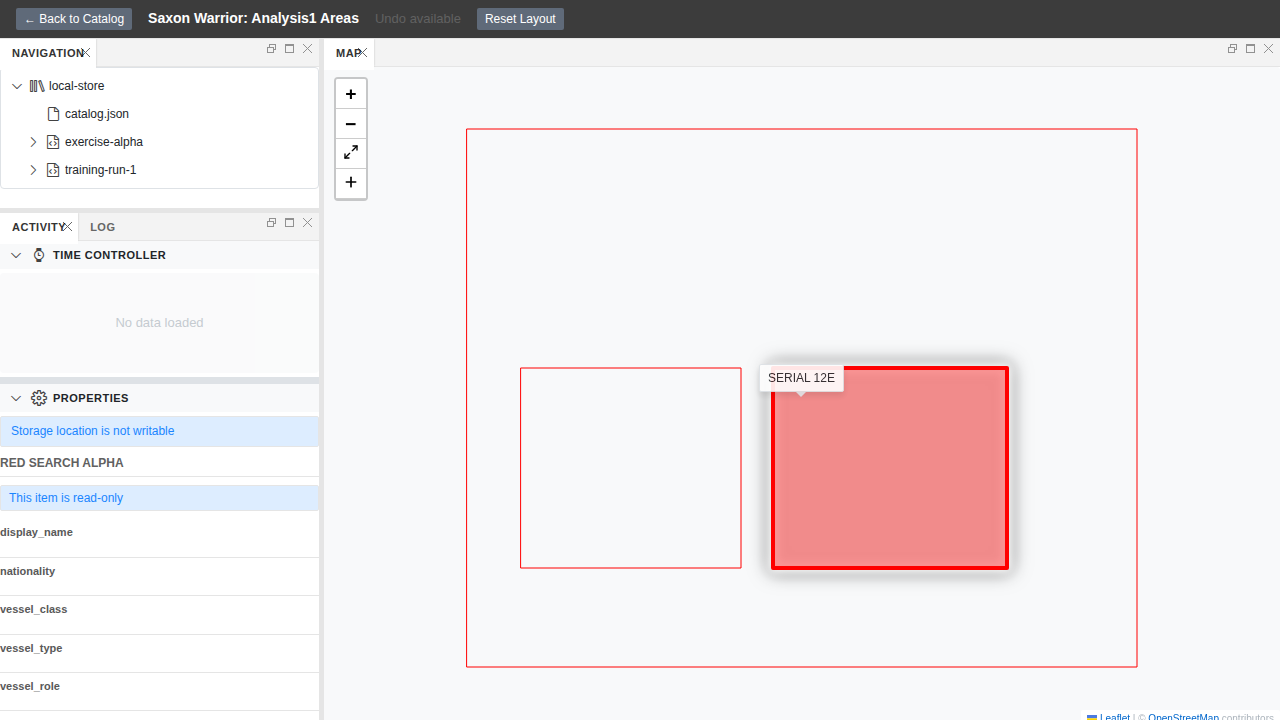Screen dimensions: 1280x720
Task: Open the Leaflet attribution link
Action: tap(1114, 717)
